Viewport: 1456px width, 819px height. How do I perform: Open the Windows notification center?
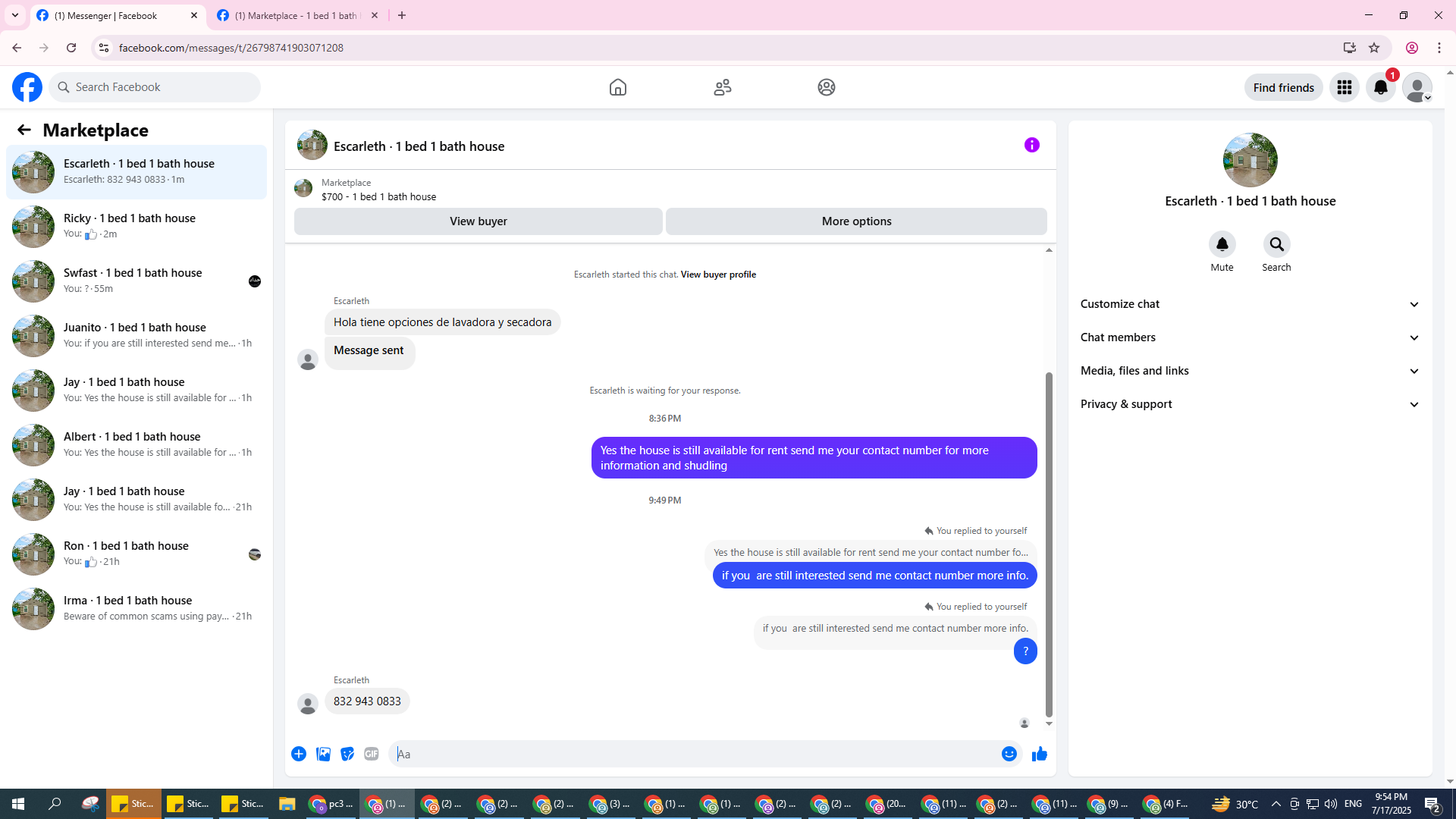[1432, 804]
